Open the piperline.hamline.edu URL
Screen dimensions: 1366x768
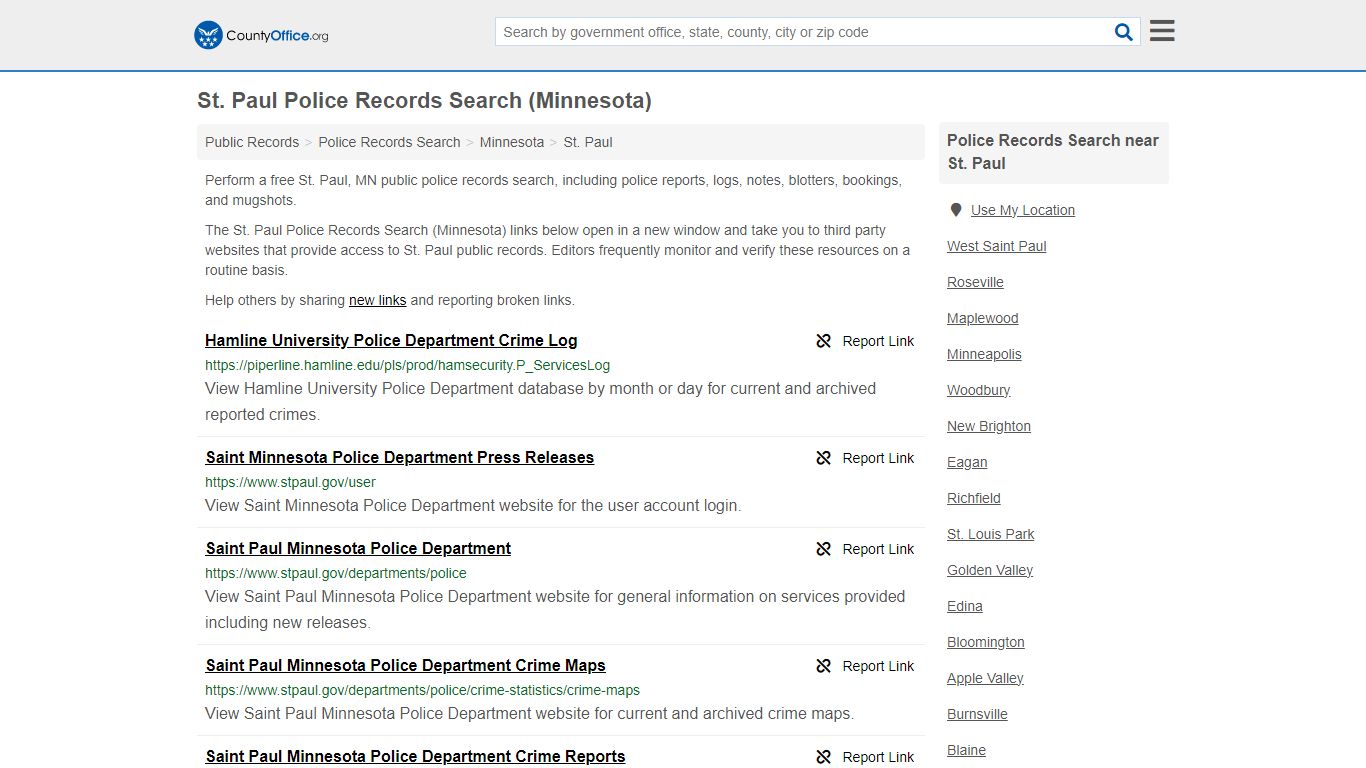[407, 365]
